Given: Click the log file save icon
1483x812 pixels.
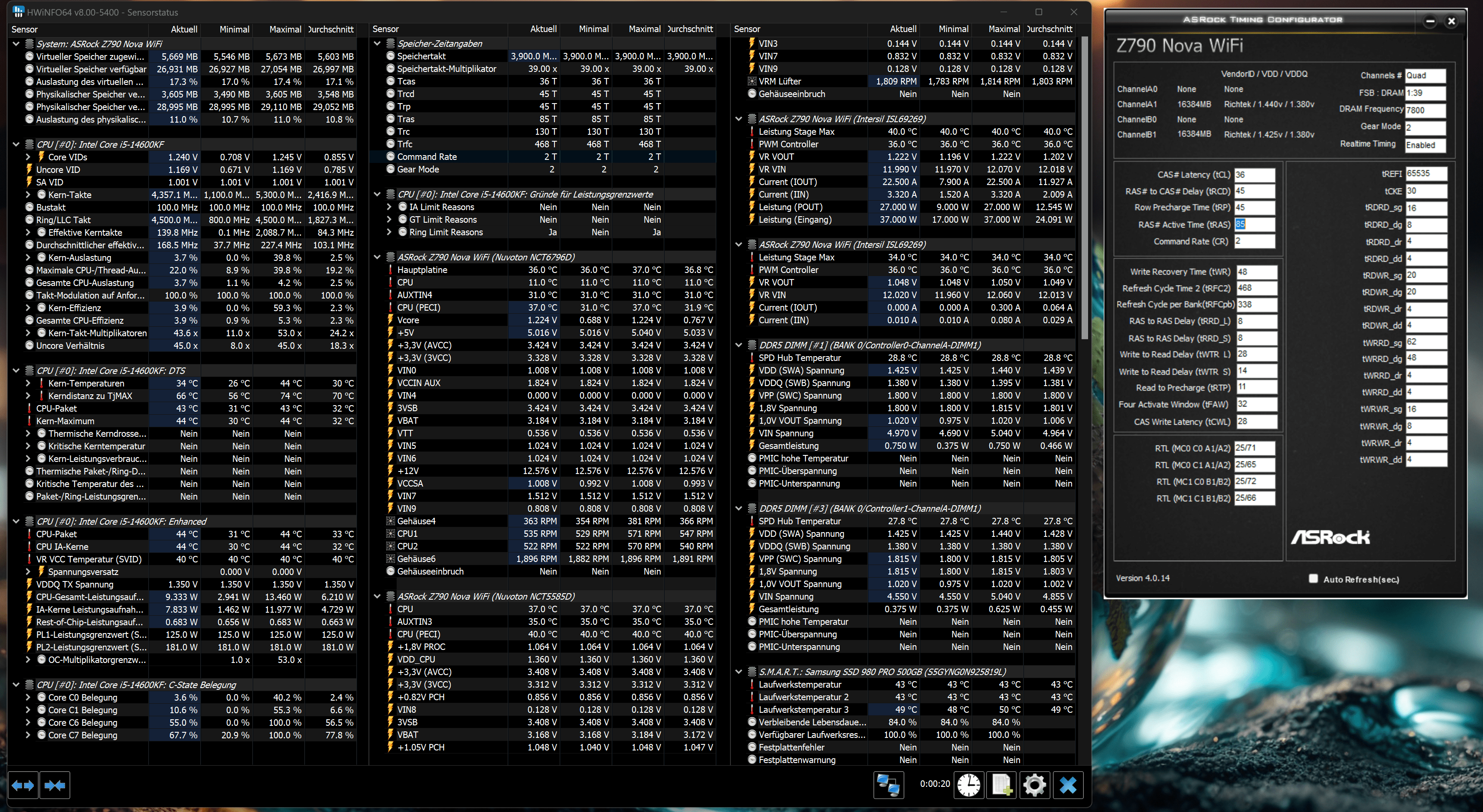Looking at the screenshot, I should [x=1002, y=785].
